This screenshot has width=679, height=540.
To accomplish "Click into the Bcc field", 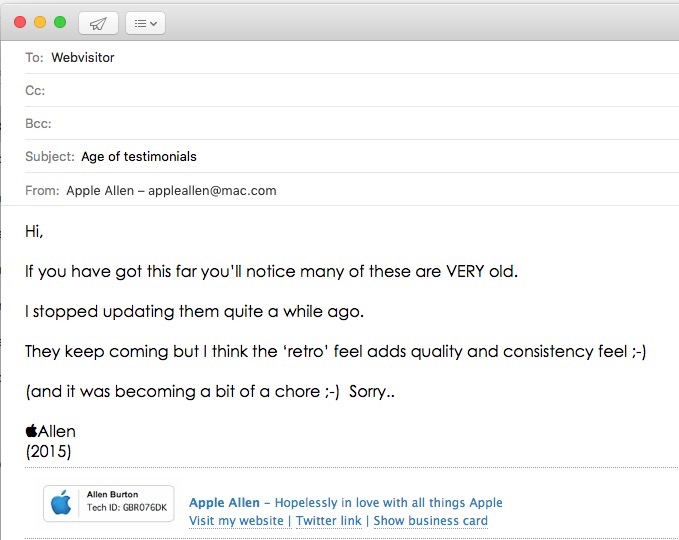I will point(300,124).
